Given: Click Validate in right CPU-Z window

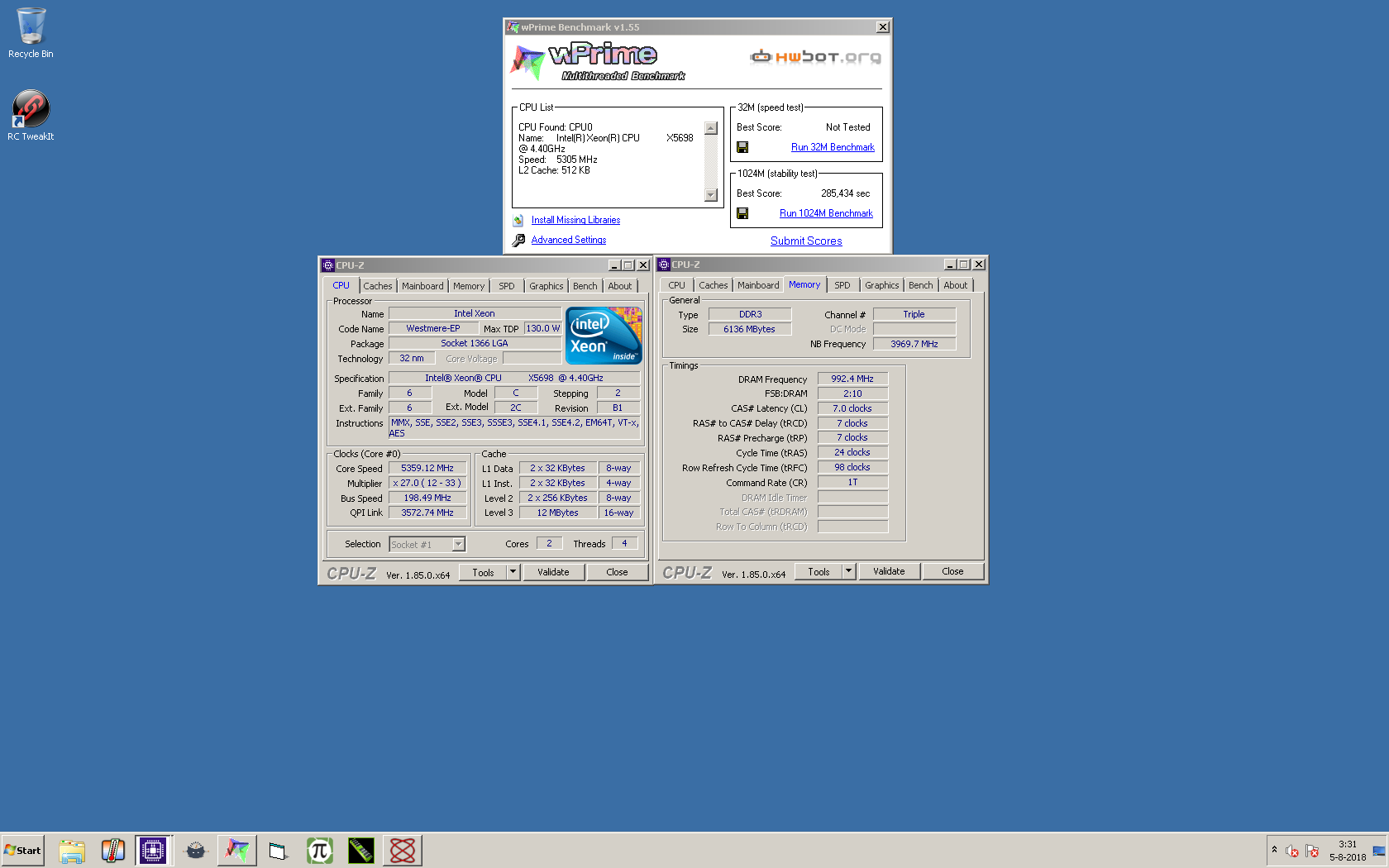Looking at the screenshot, I should (890, 571).
